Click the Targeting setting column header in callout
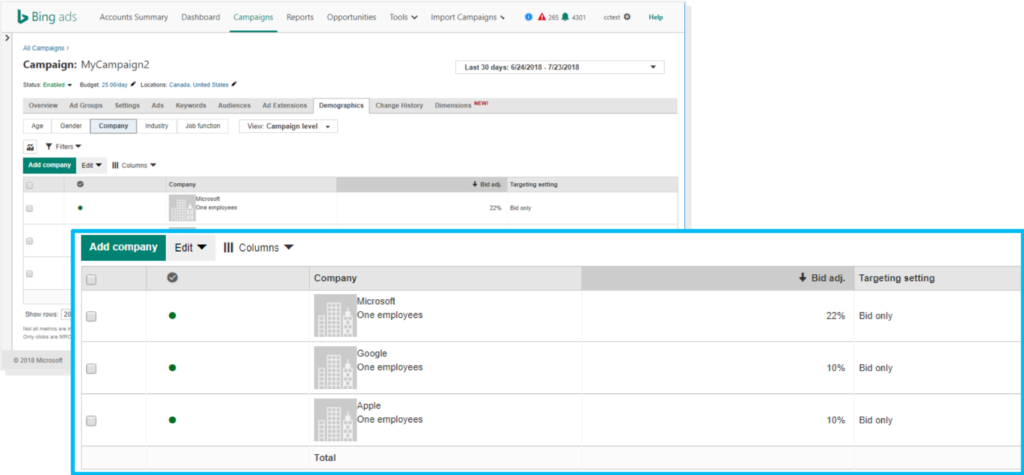The image size is (1024, 475). click(x=897, y=278)
